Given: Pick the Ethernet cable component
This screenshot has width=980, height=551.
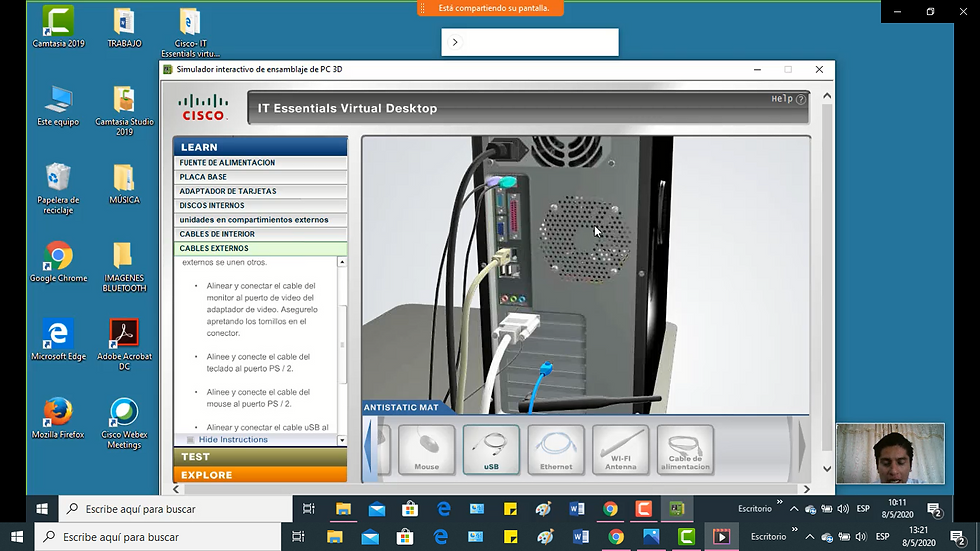Looking at the screenshot, I should tap(556, 449).
